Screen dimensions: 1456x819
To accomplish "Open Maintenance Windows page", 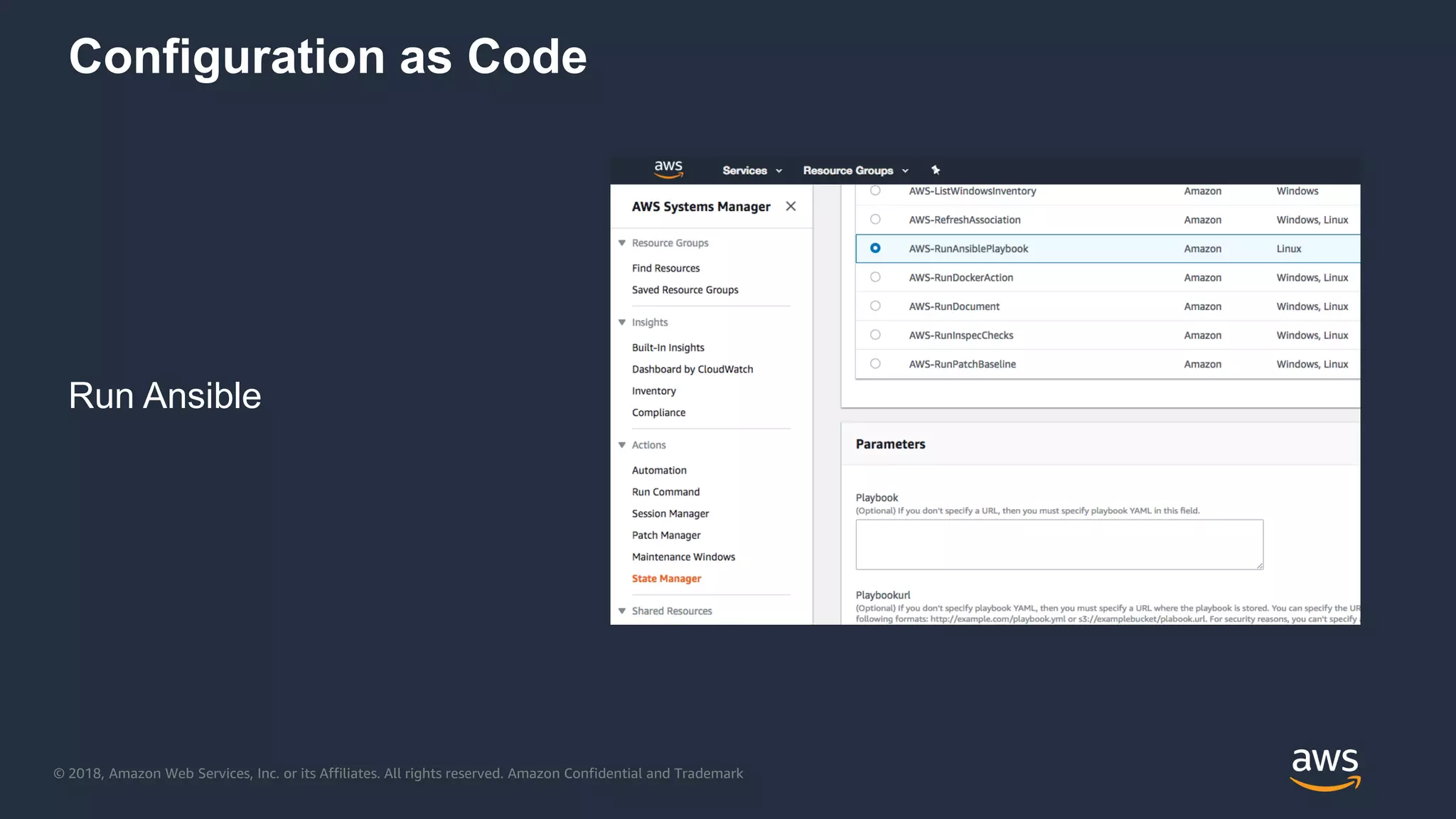I will [x=683, y=557].
